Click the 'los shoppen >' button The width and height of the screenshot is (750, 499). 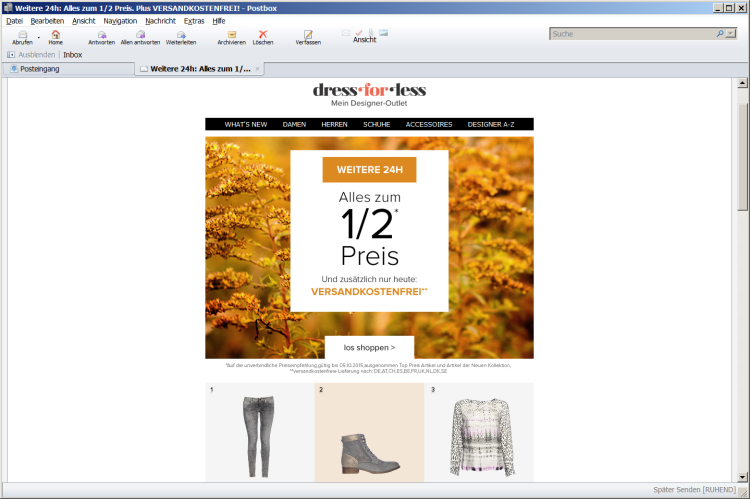point(369,347)
